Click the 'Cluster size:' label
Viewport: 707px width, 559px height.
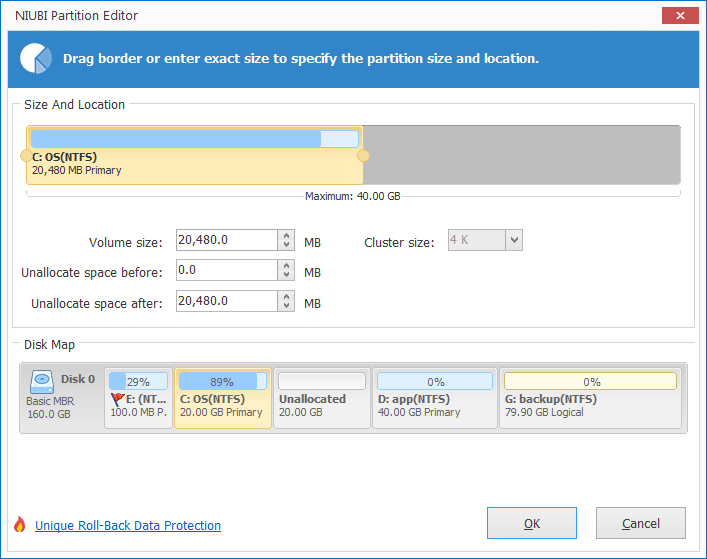(399, 243)
